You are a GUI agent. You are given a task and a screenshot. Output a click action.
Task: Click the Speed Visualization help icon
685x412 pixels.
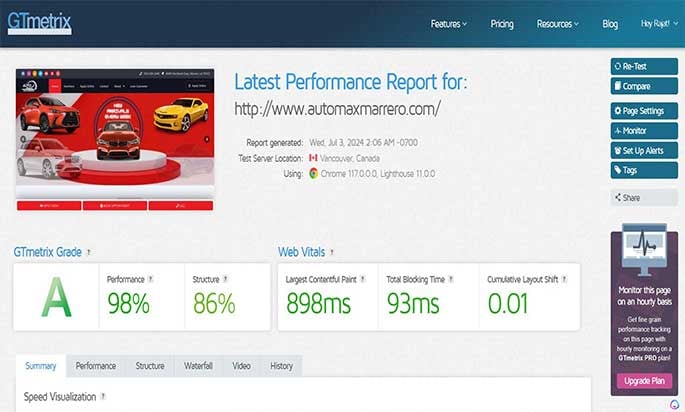103,396
